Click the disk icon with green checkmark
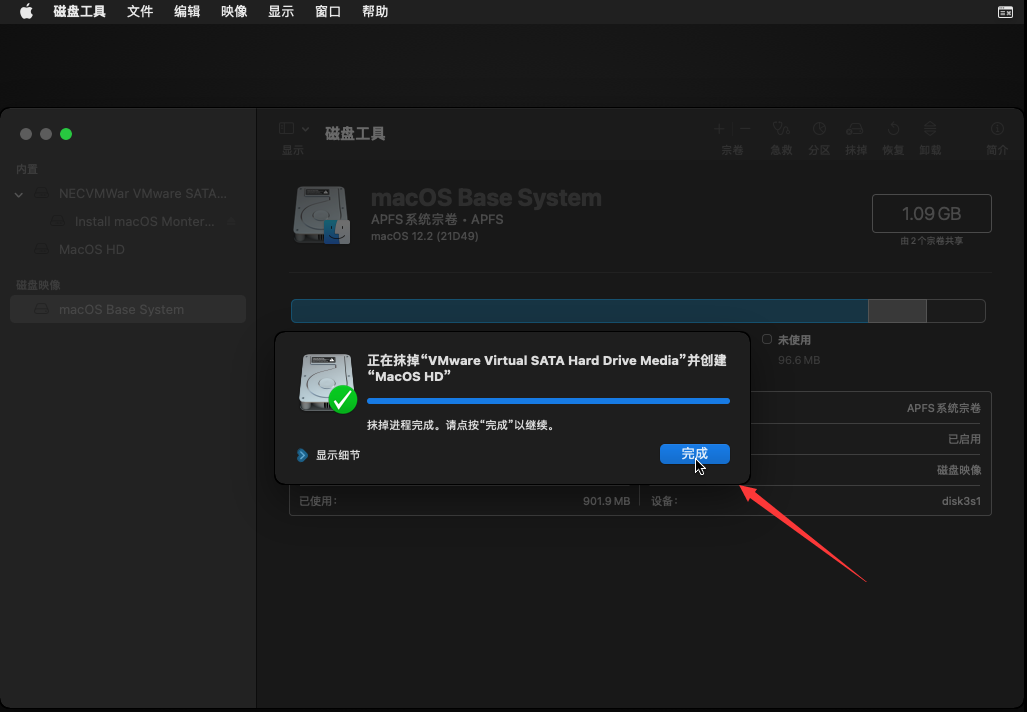 coord(327,383)
